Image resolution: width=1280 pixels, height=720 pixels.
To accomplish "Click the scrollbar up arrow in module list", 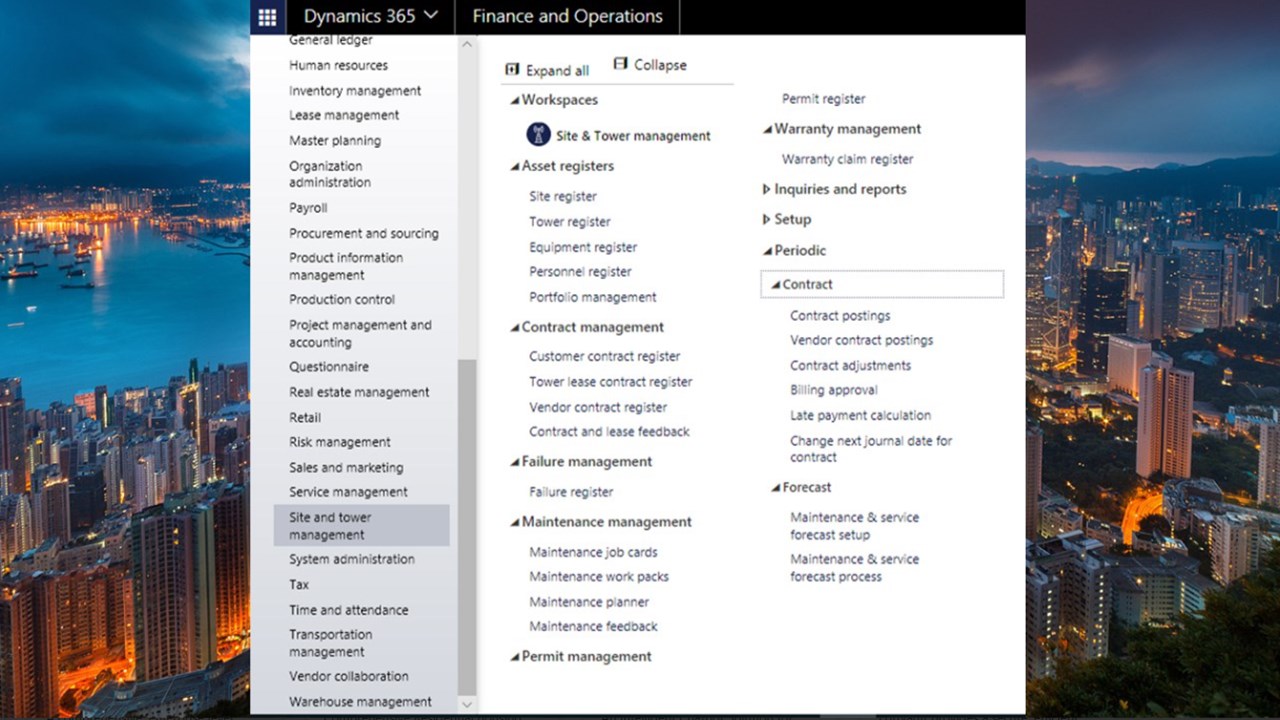I will click(x=467, y=45).
